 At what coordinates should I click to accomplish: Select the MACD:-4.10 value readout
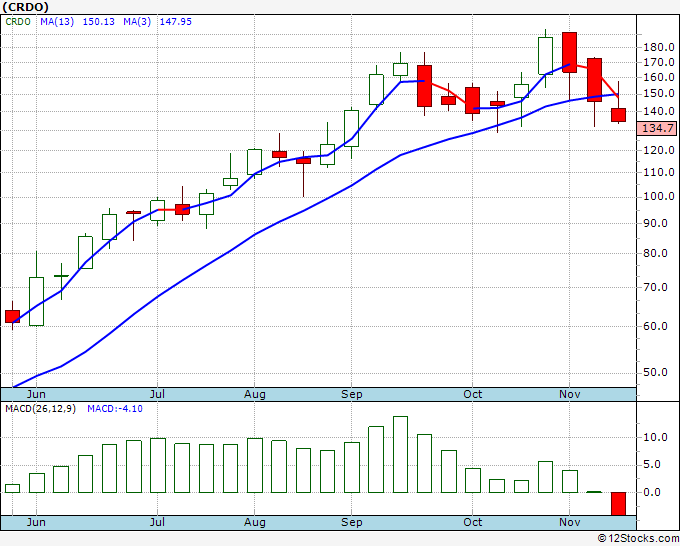click(x=115, y=409)
